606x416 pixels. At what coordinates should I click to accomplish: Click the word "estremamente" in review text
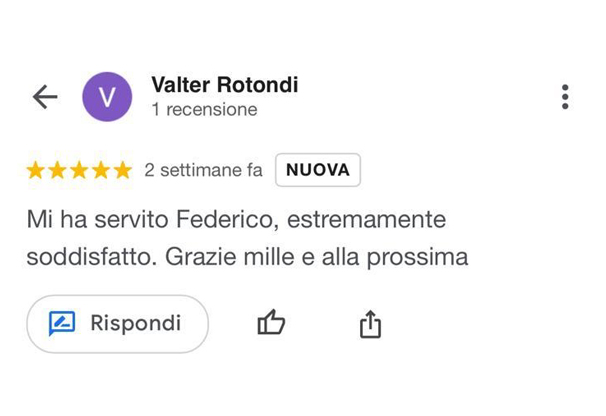(x=357, y=218)
